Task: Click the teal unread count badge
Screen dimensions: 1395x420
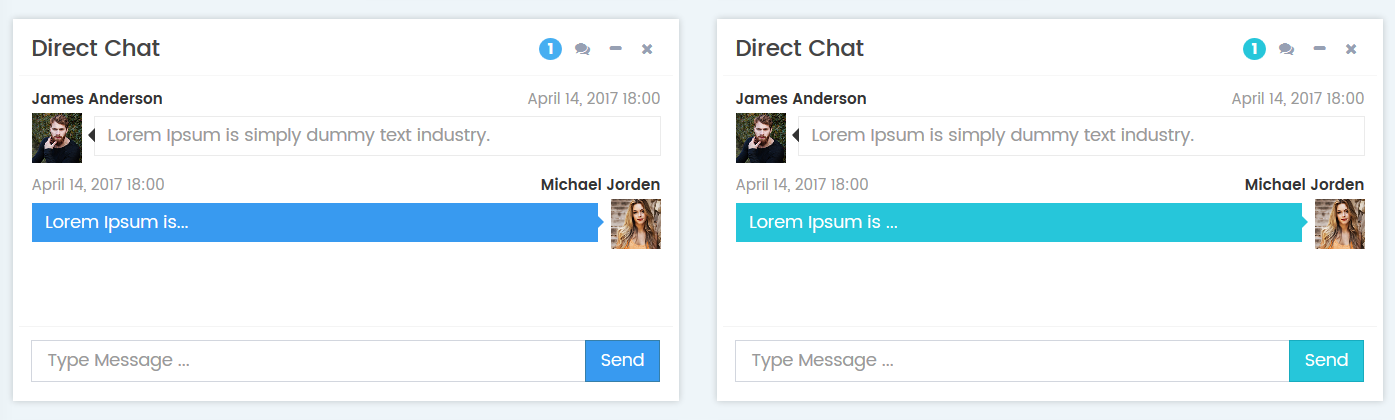Action: coord(1255,48)
